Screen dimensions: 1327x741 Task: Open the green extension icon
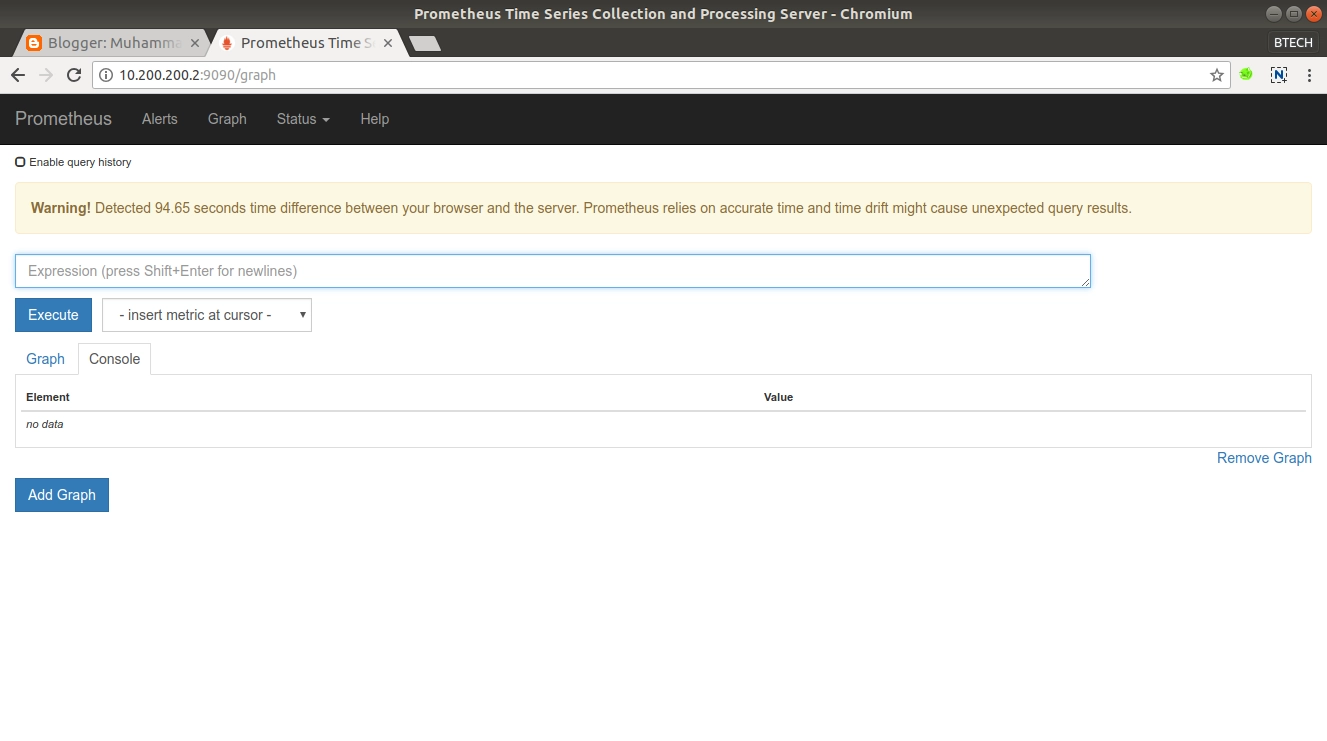tap(1246, 74)
